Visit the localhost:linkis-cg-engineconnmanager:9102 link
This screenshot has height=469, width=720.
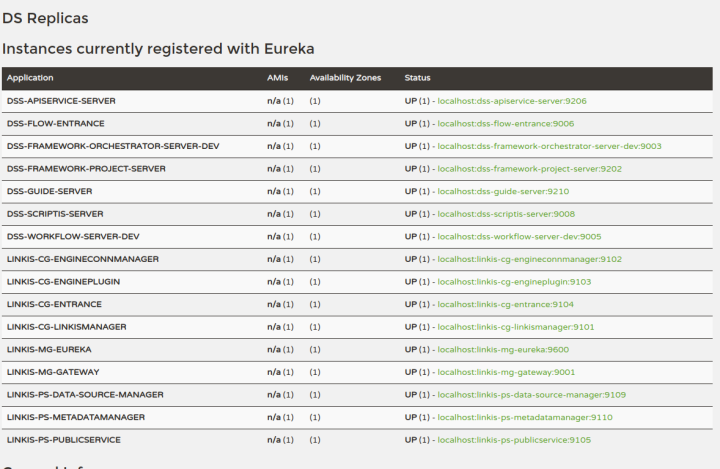pos(529,259)
